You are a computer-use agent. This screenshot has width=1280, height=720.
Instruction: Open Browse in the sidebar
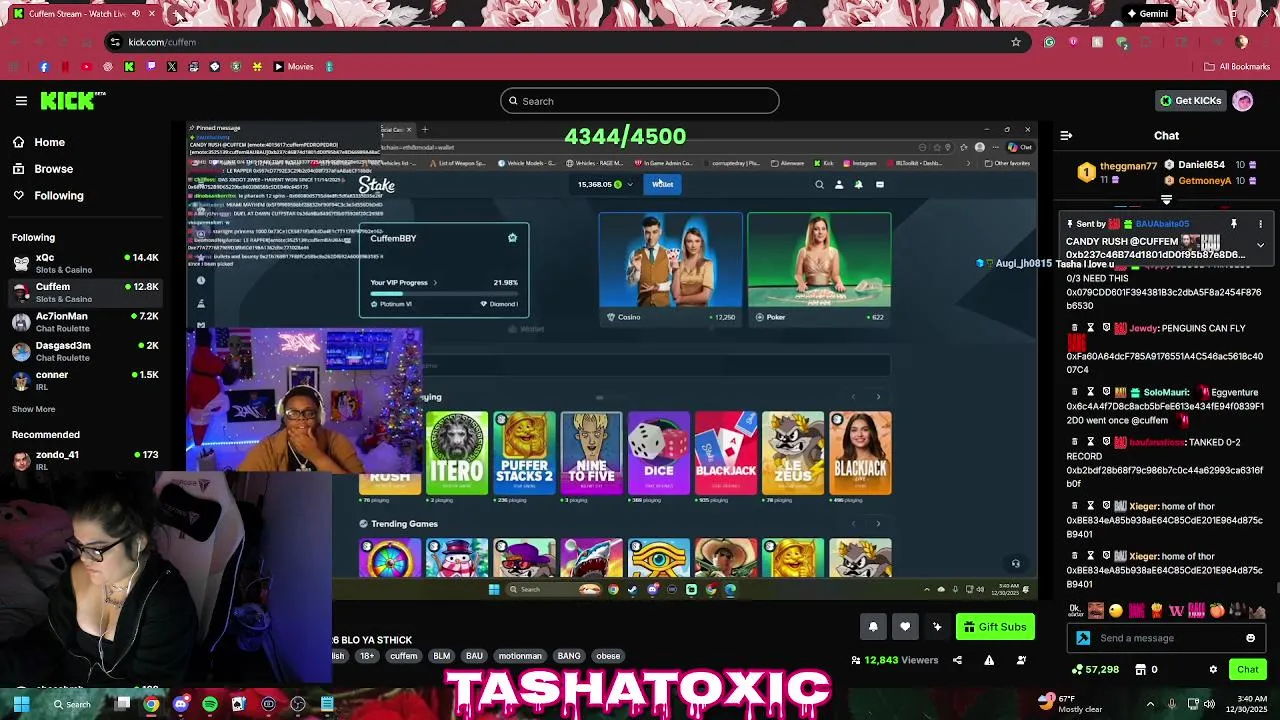click(x=53, y=169)
